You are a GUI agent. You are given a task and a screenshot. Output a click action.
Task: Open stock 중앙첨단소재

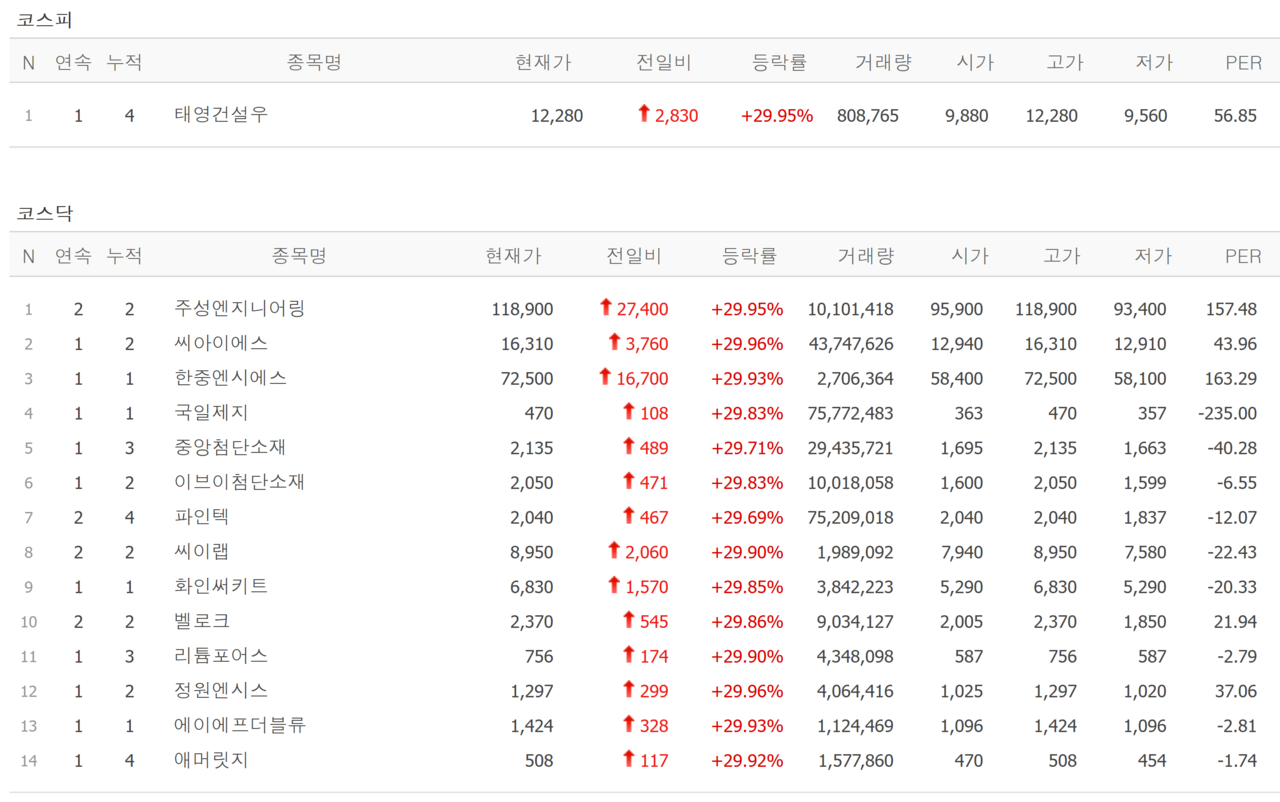point(230,447)
